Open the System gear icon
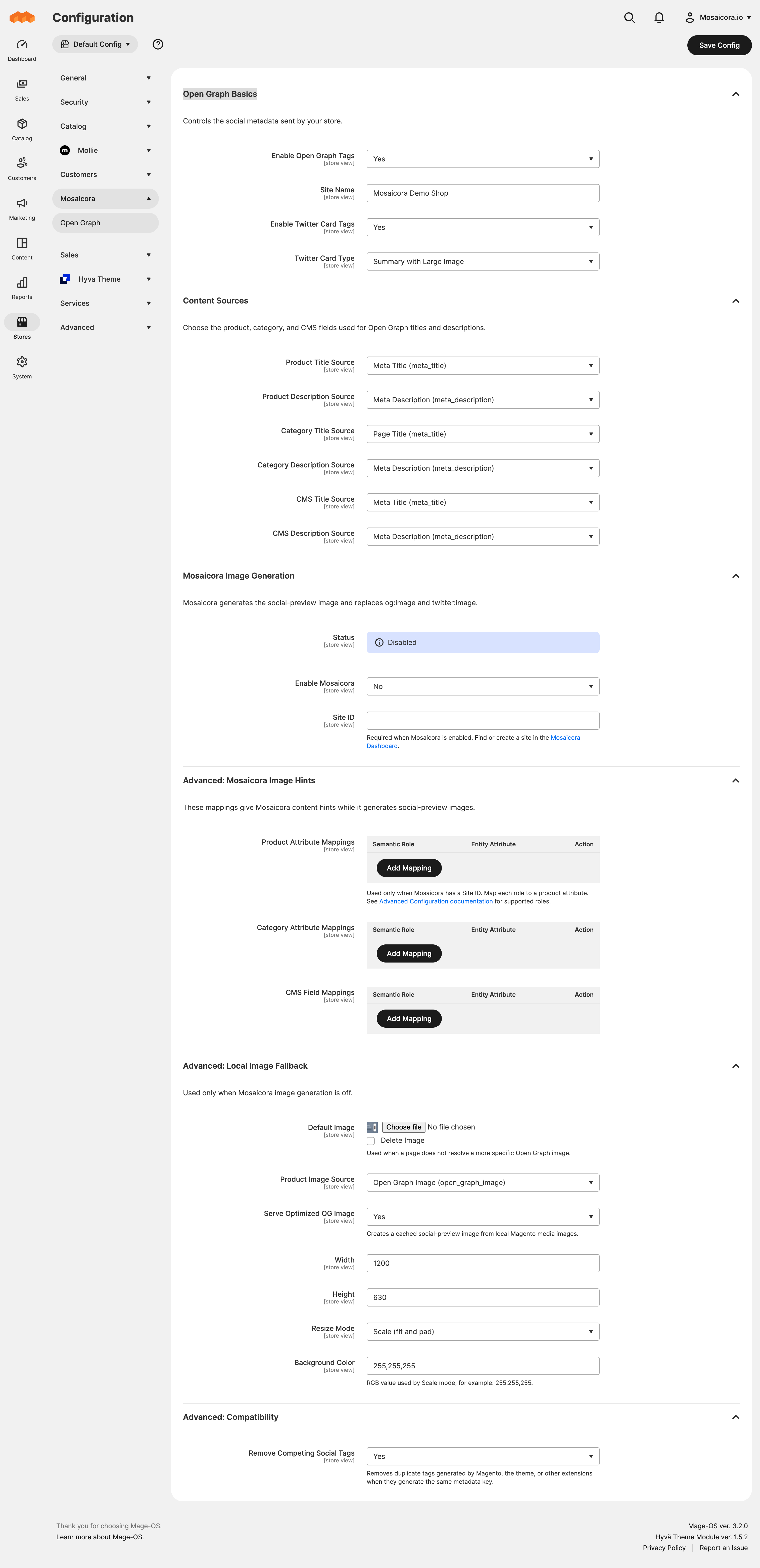760x1568 pixels. [x=22, y=362]
